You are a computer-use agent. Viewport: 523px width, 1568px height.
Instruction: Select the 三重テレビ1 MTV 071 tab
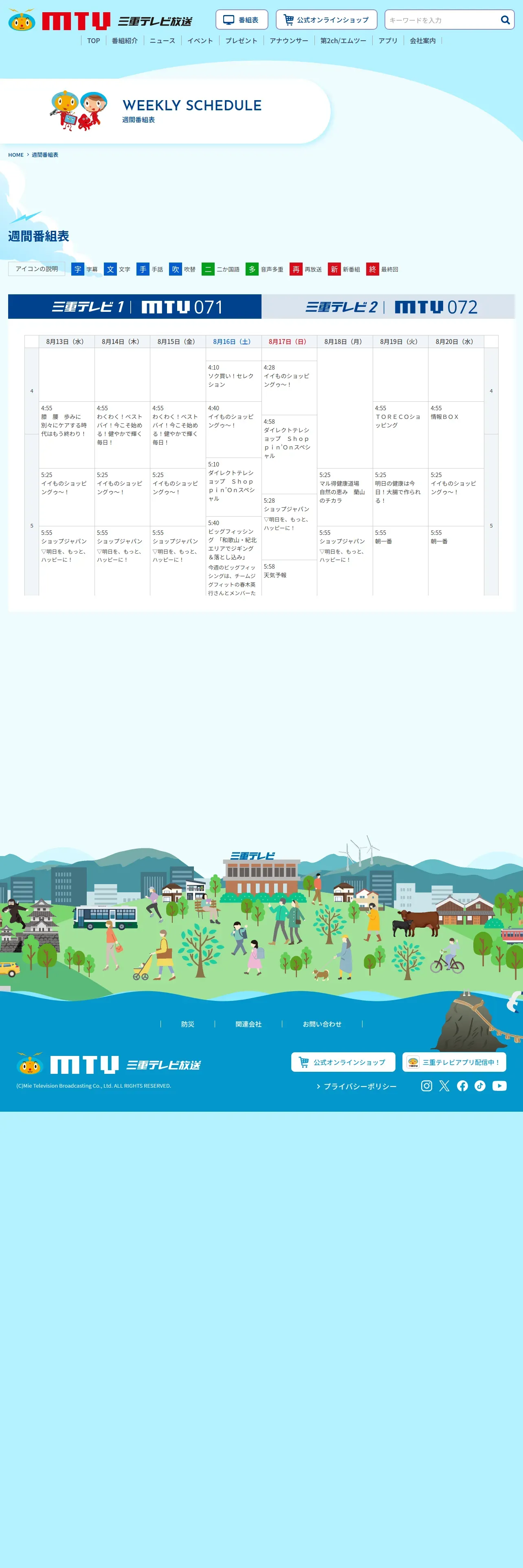pyautogui.click(x=134, y=307)
